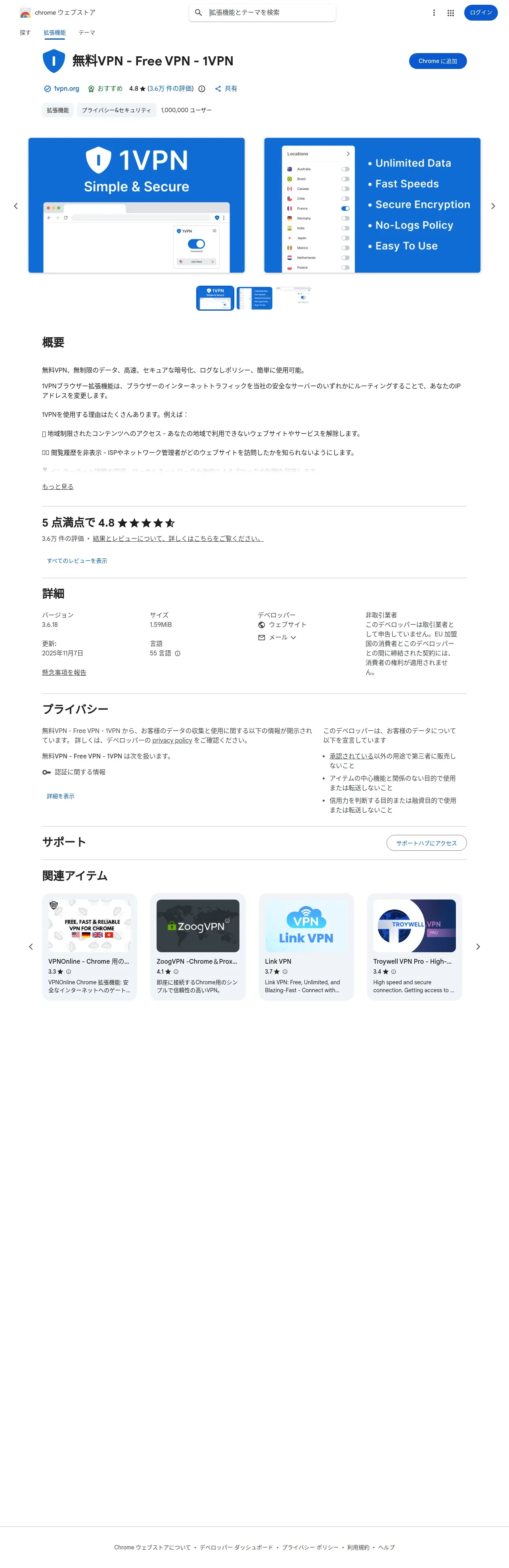This screenshot has width=509, height=1568.
Task: Open the Unlimited Data features screenshot
Action: tap(372, 205)
